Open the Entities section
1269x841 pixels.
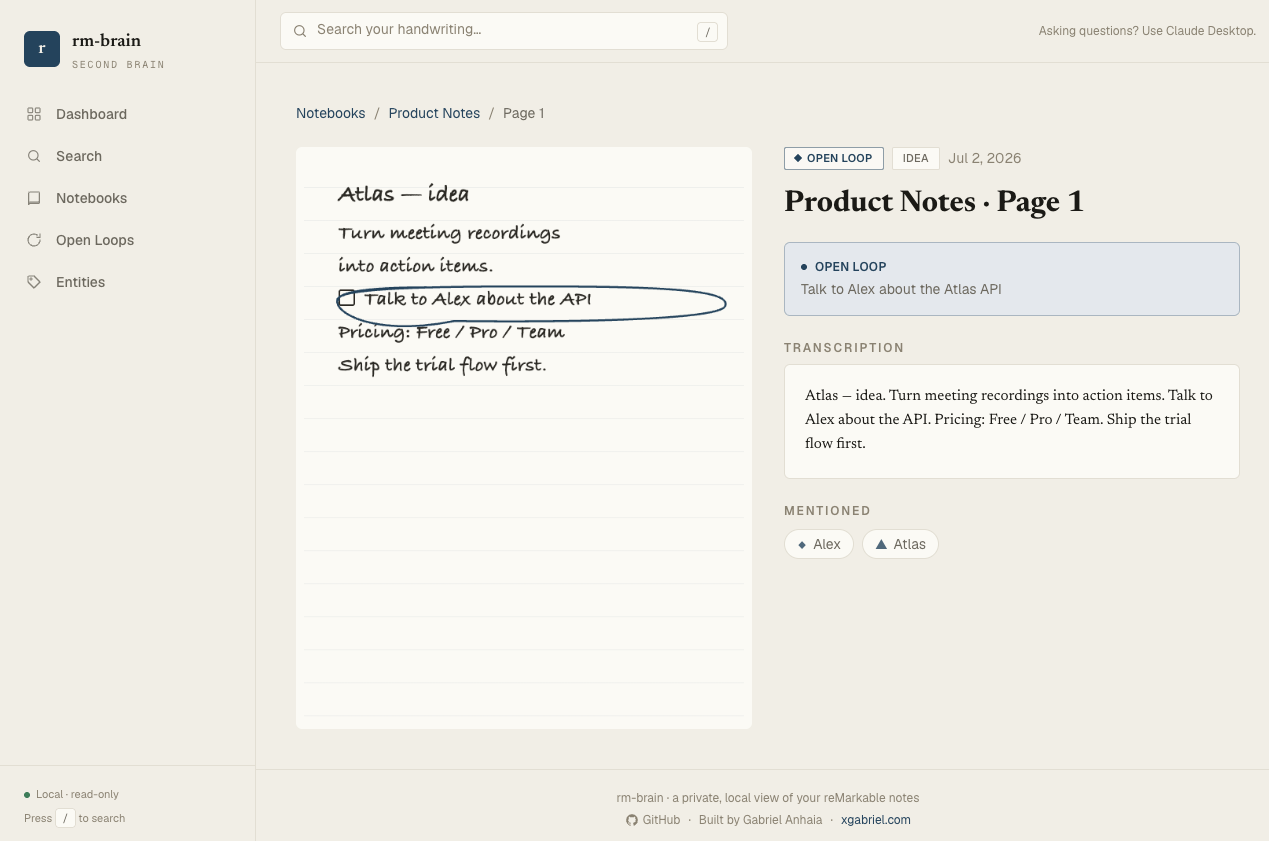click(128, 282)
